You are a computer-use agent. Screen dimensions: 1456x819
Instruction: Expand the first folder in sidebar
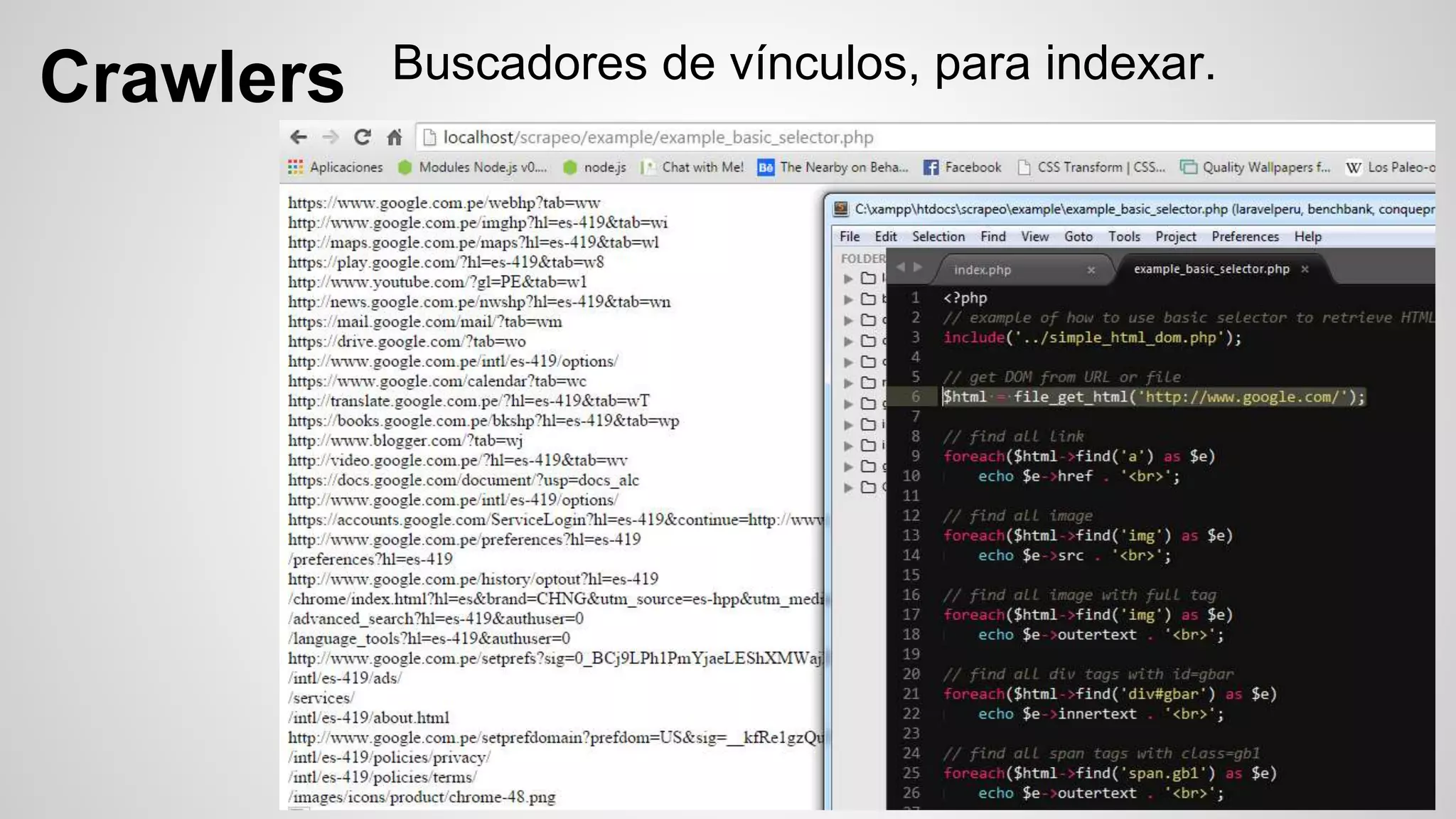pos(848,279)
